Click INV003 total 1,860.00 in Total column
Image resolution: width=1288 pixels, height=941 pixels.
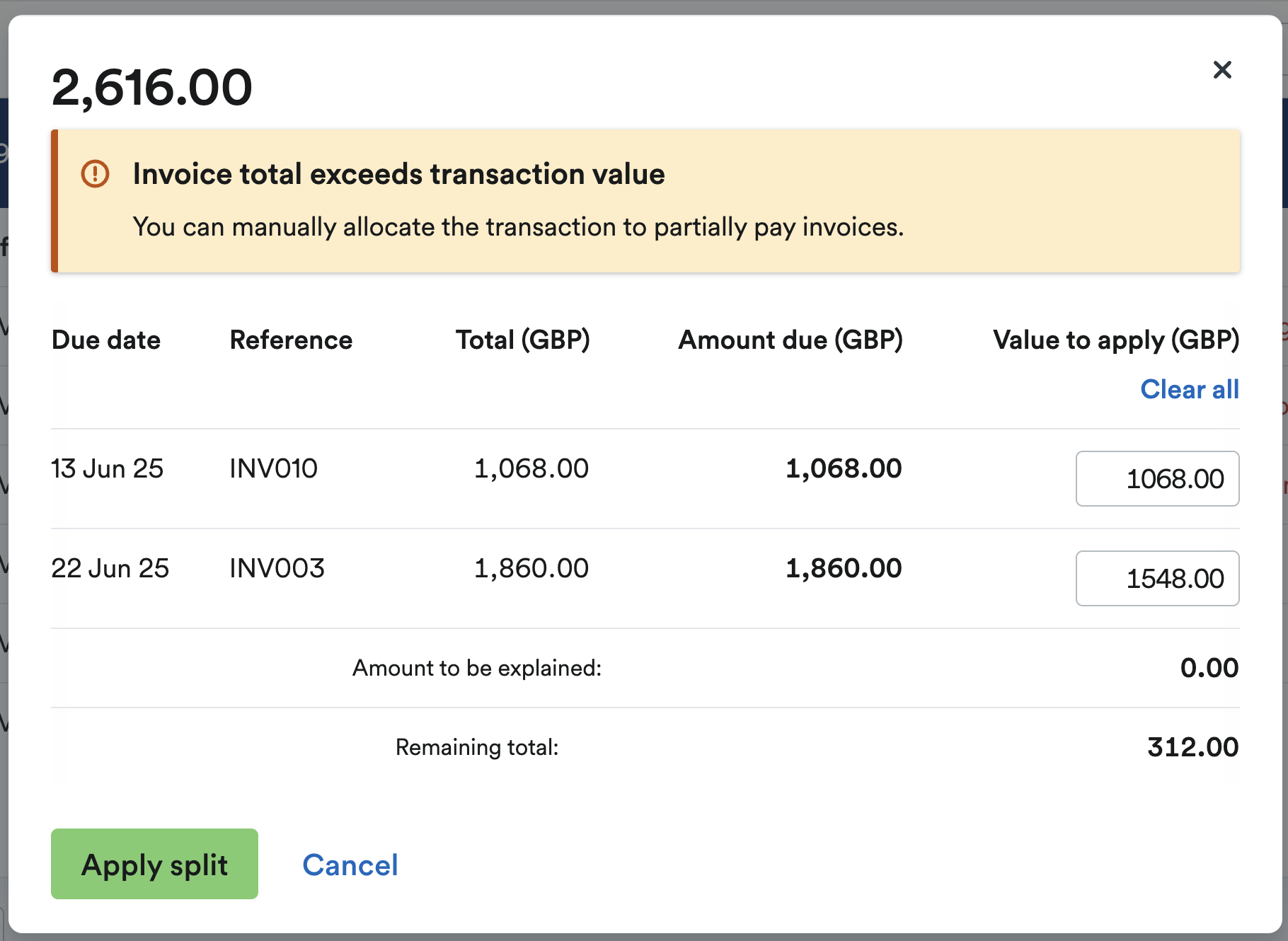[x=531, y=568]
